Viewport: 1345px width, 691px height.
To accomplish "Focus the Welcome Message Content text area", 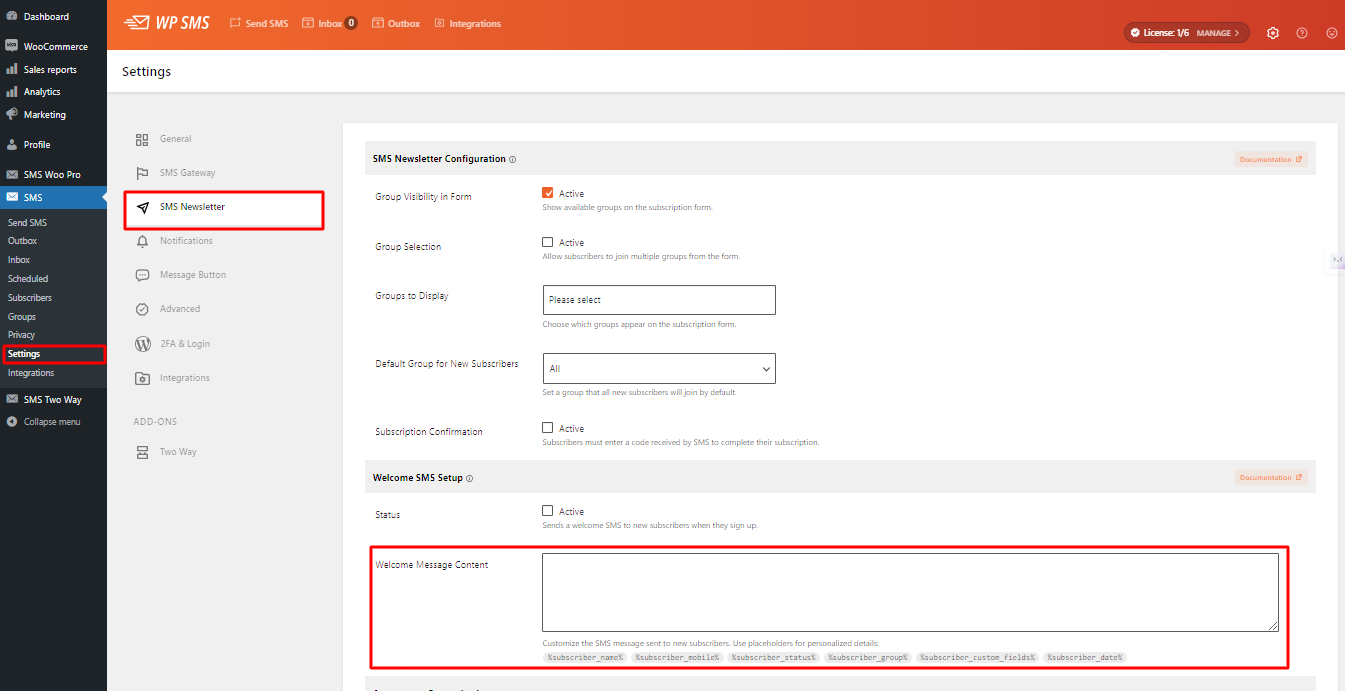I will tap(911, 592).
